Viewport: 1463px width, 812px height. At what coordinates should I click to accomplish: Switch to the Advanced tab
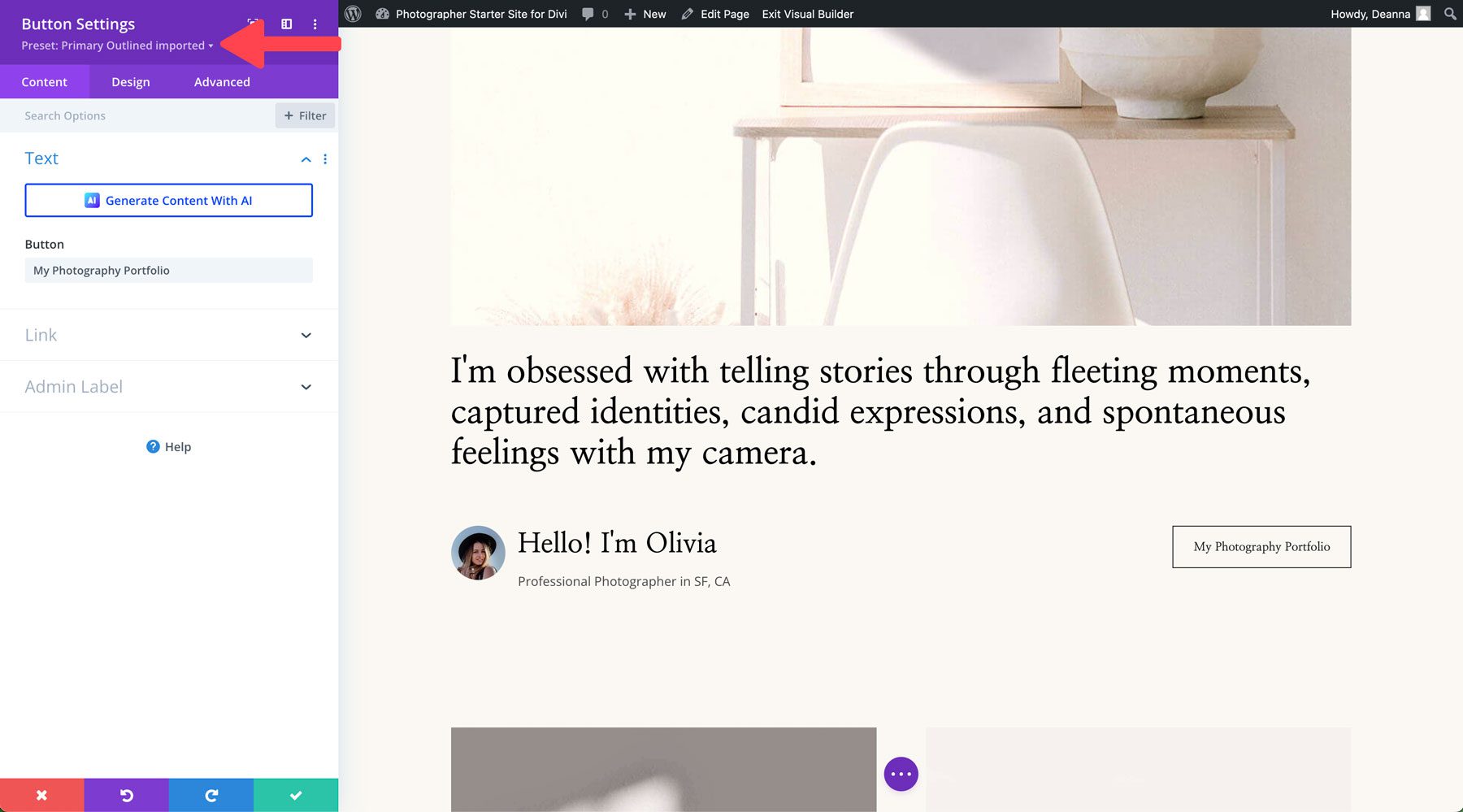tap(221, 81)
